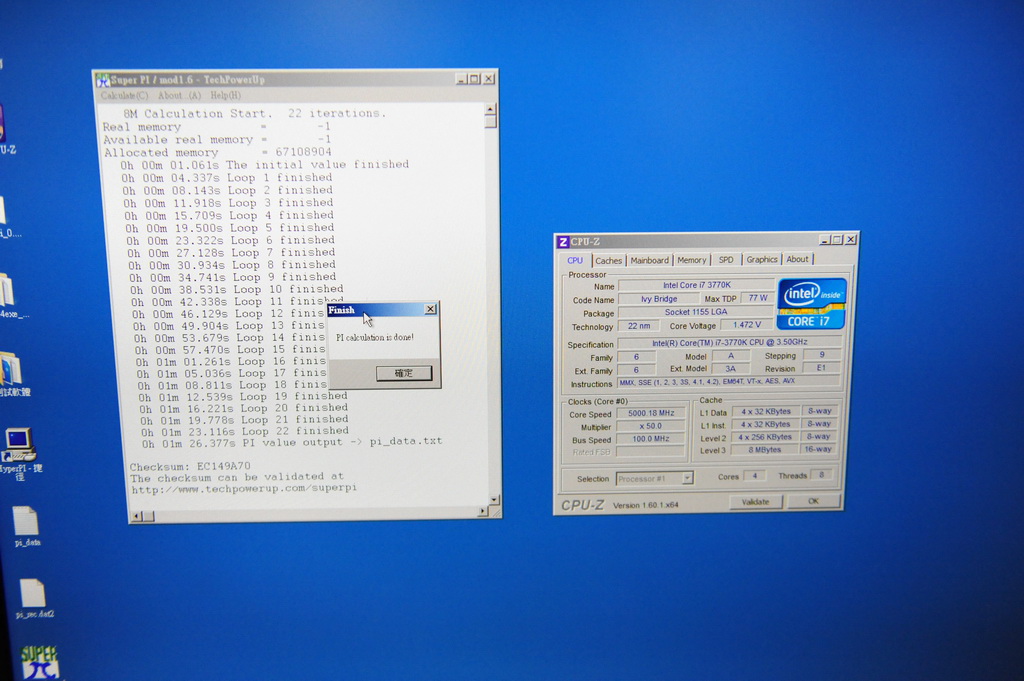The image size is (1024, 681).
Task: Switch to the Memory tab in CPU-Z
Action: tap(691, 260)
